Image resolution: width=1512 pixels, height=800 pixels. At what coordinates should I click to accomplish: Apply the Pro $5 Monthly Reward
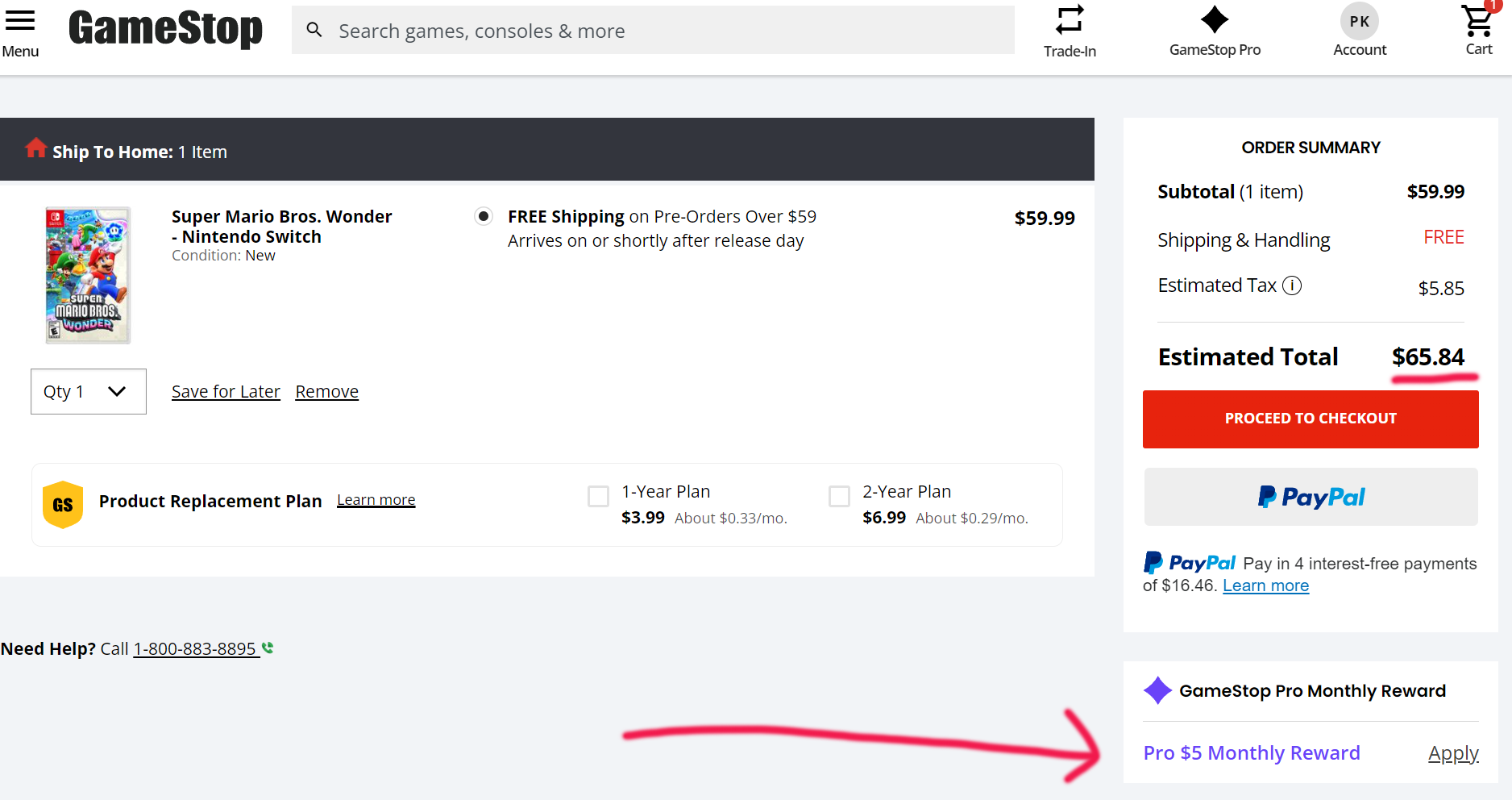(1453, 753)
